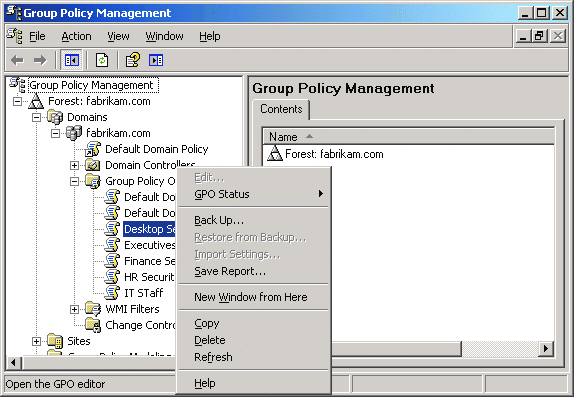
Task: Collapse the Domains tree node
Action: 36,117
